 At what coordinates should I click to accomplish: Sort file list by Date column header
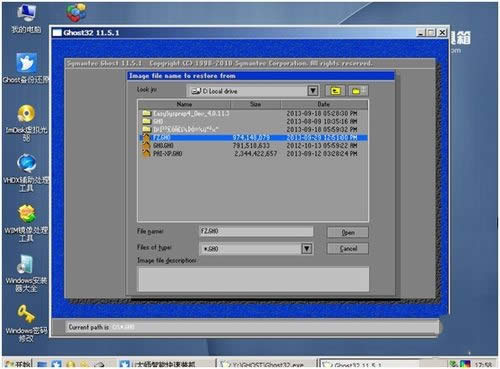click(x=324, y=104)
